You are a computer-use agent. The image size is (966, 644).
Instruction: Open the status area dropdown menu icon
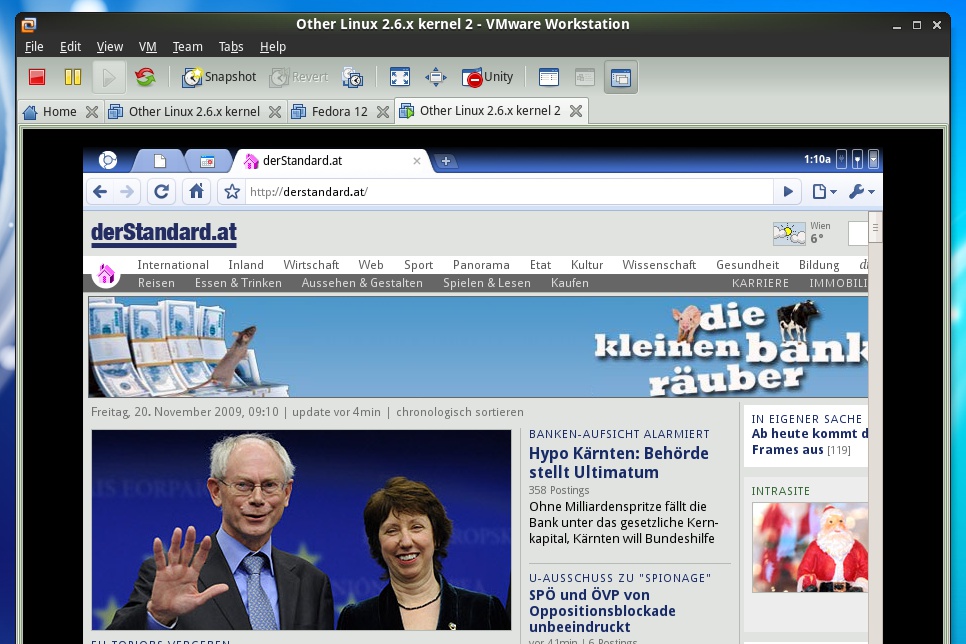pos(874,160)
